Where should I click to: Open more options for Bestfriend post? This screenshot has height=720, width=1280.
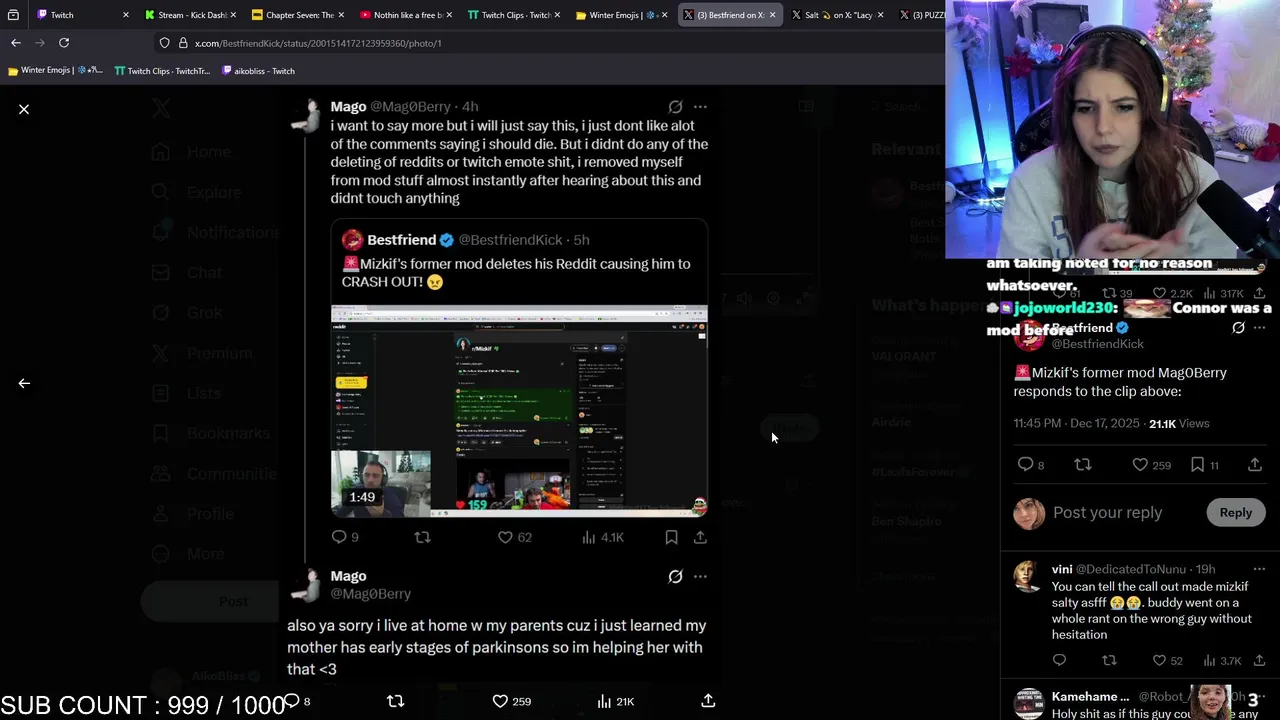click(1260, 328)
